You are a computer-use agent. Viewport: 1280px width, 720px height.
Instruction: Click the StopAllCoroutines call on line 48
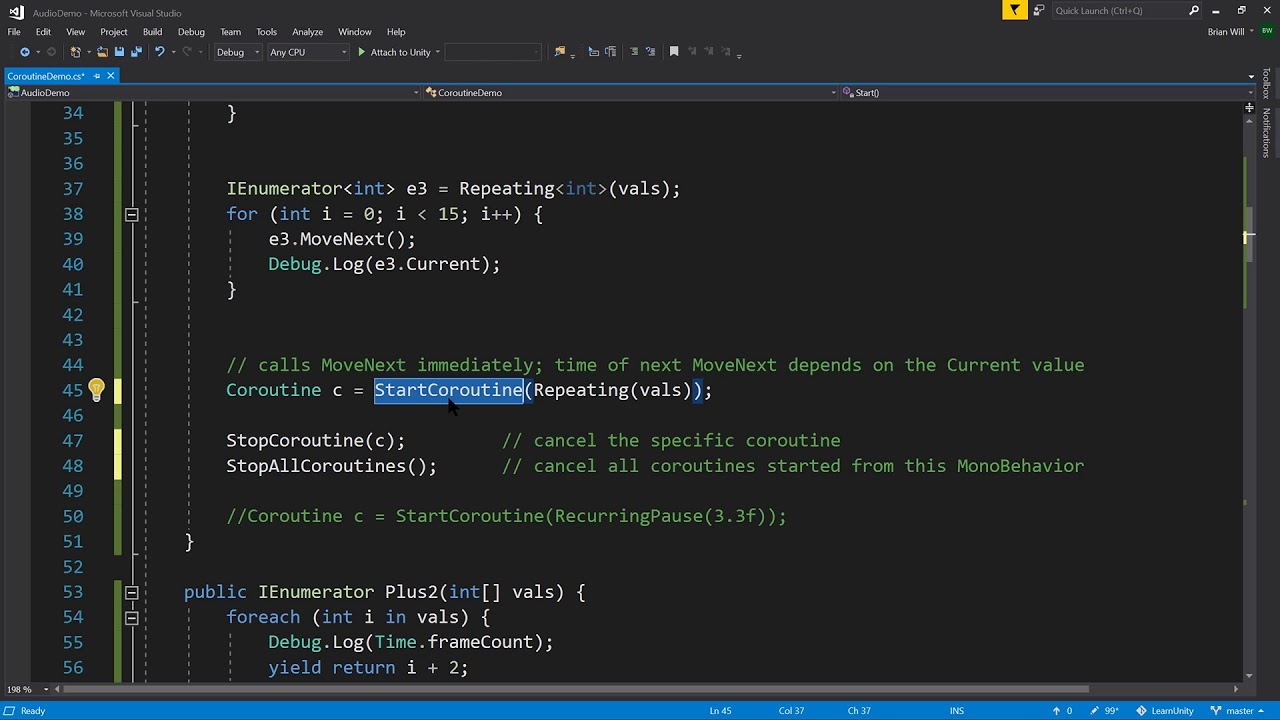click(x=331, y=466)
